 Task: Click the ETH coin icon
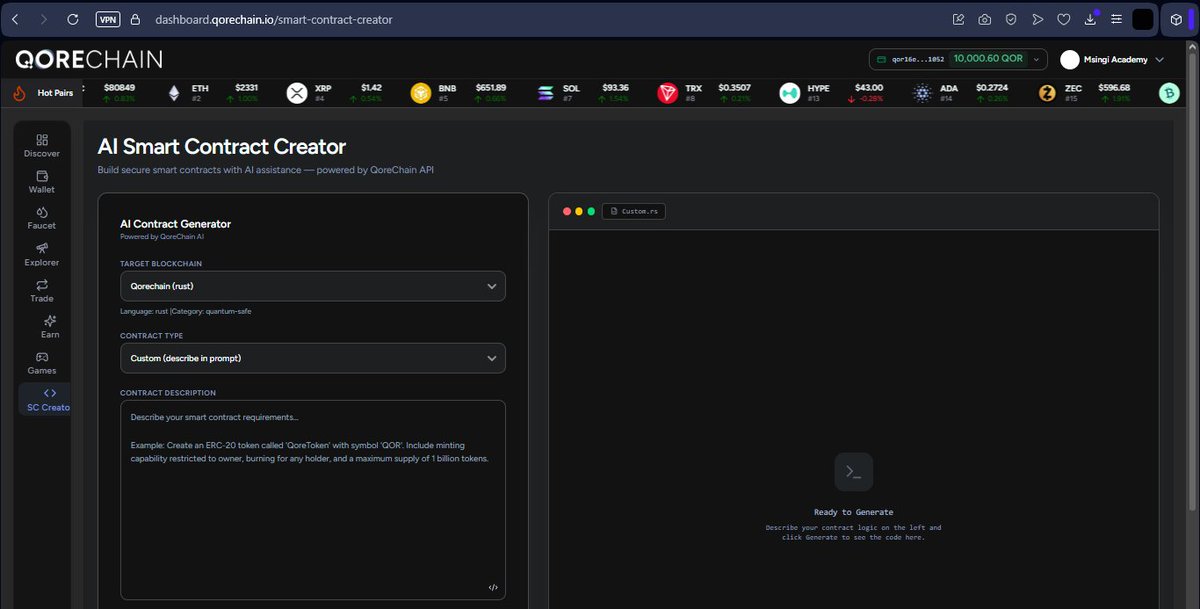174,93
